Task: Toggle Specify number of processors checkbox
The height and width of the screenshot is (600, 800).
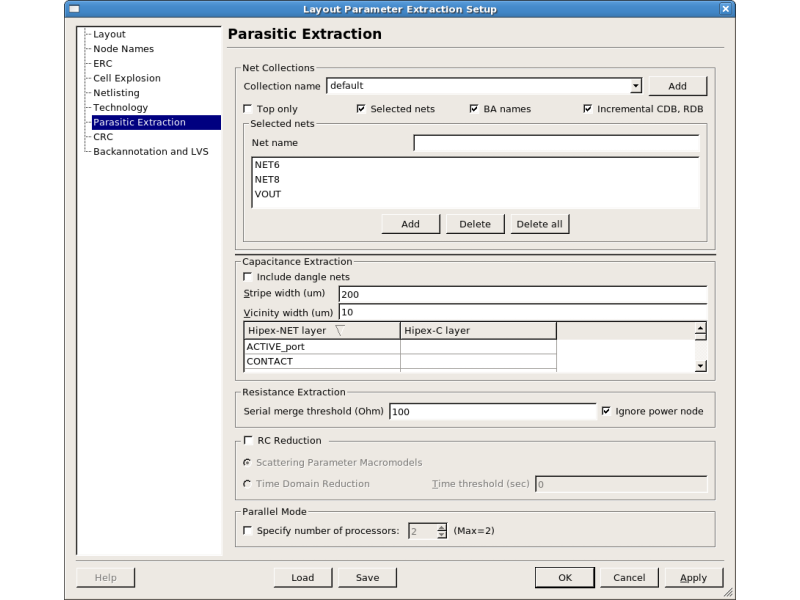Action: point(248,531)
